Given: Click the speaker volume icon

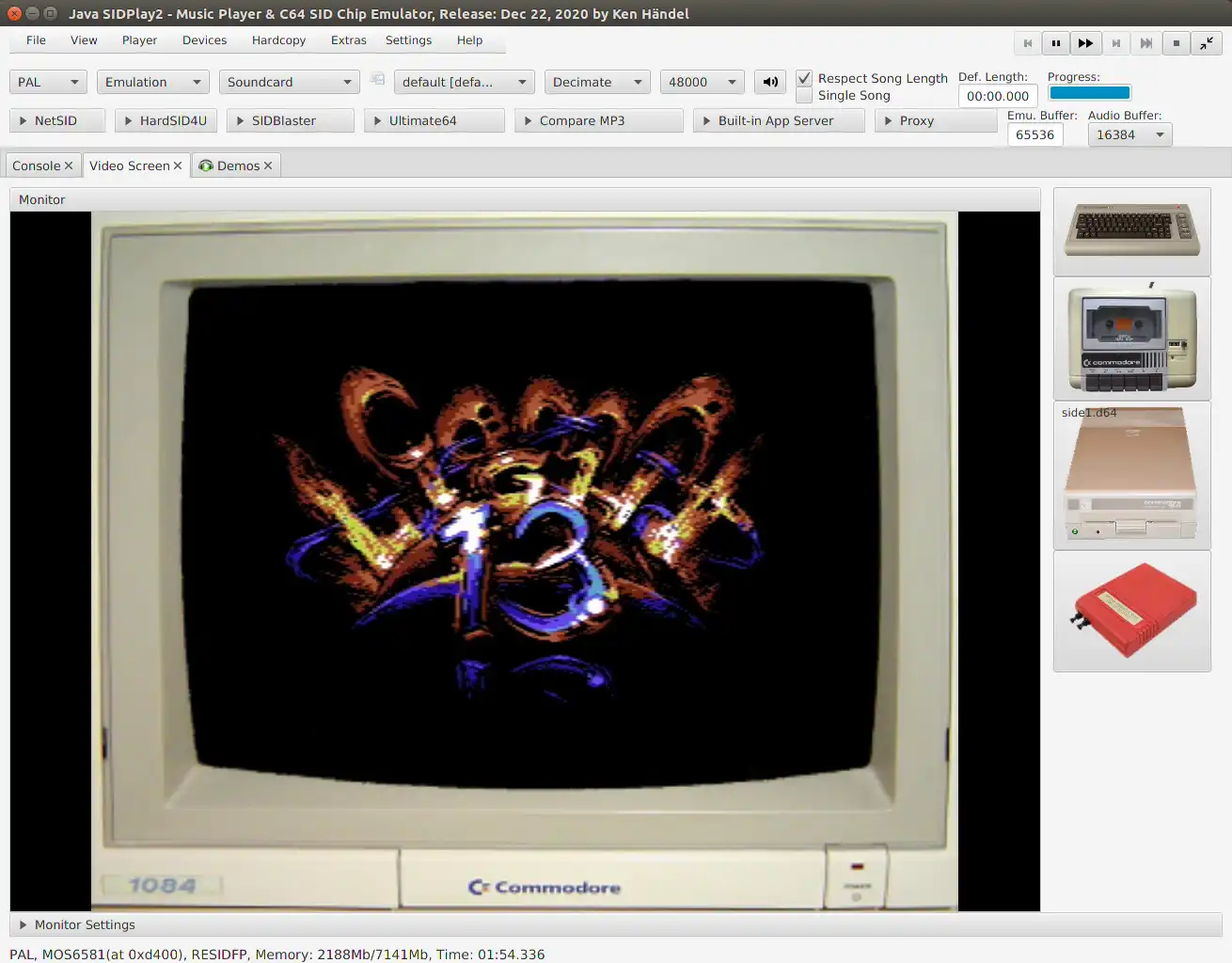Looking at the screenshot, I should pos(770,82).
